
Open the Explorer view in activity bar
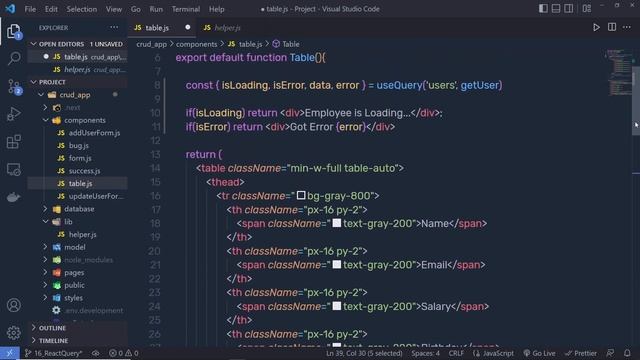tap(13, 31)
